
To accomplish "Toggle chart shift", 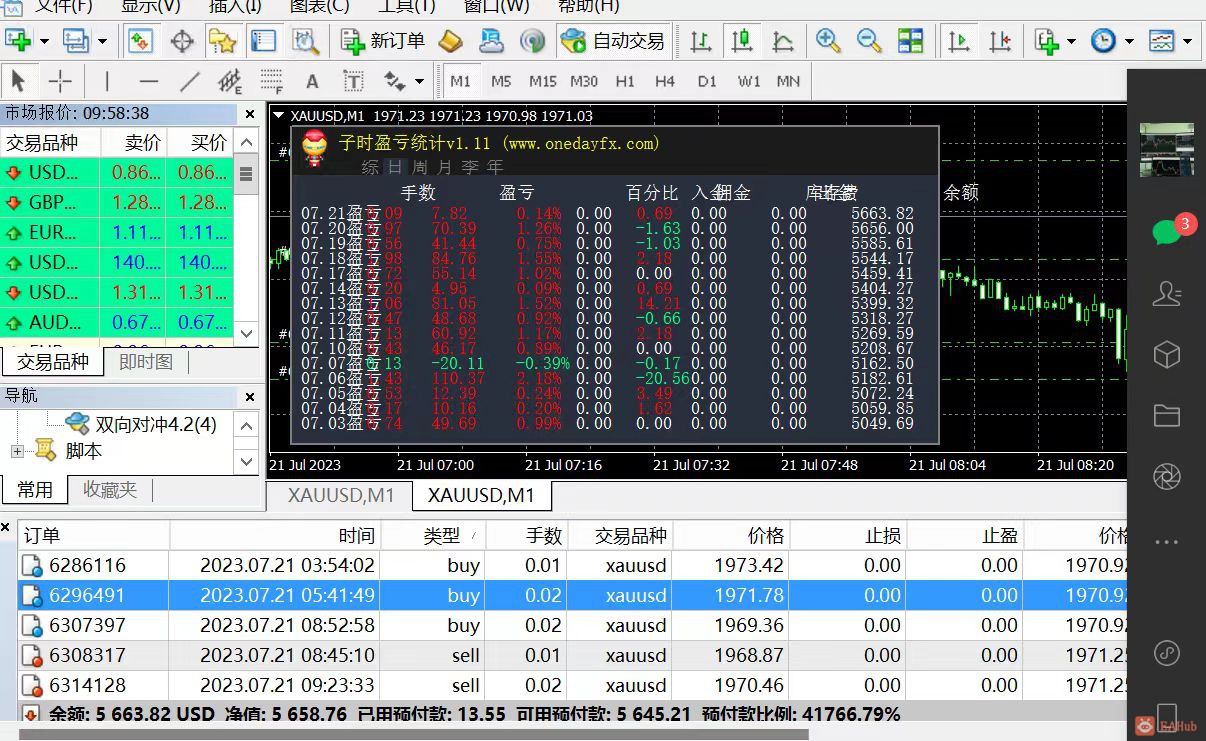I will [1000, 41].
